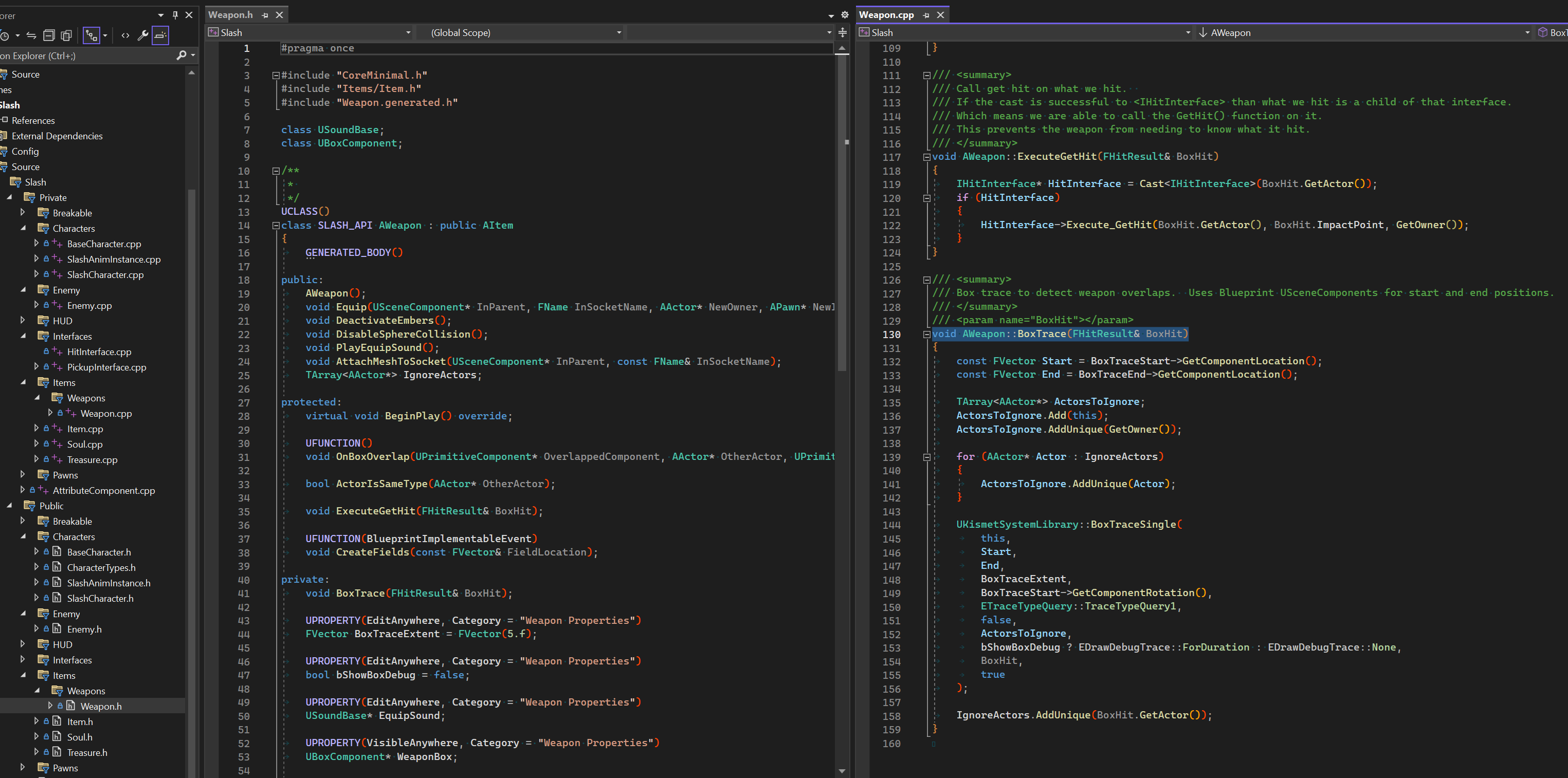Viewport: 1568px width, 778px height.
Task: Toggle the solution/folder view switch icon
Action: click(92, 35)
